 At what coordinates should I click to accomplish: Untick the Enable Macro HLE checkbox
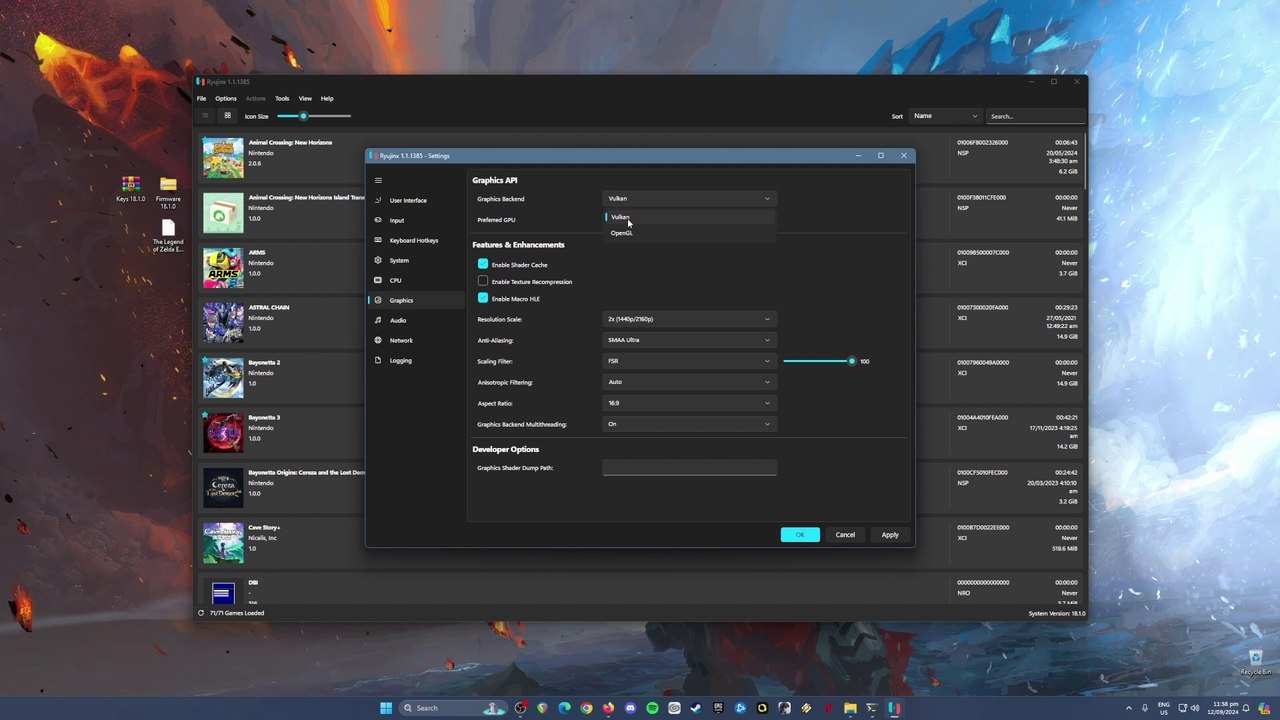pos(483,298)
